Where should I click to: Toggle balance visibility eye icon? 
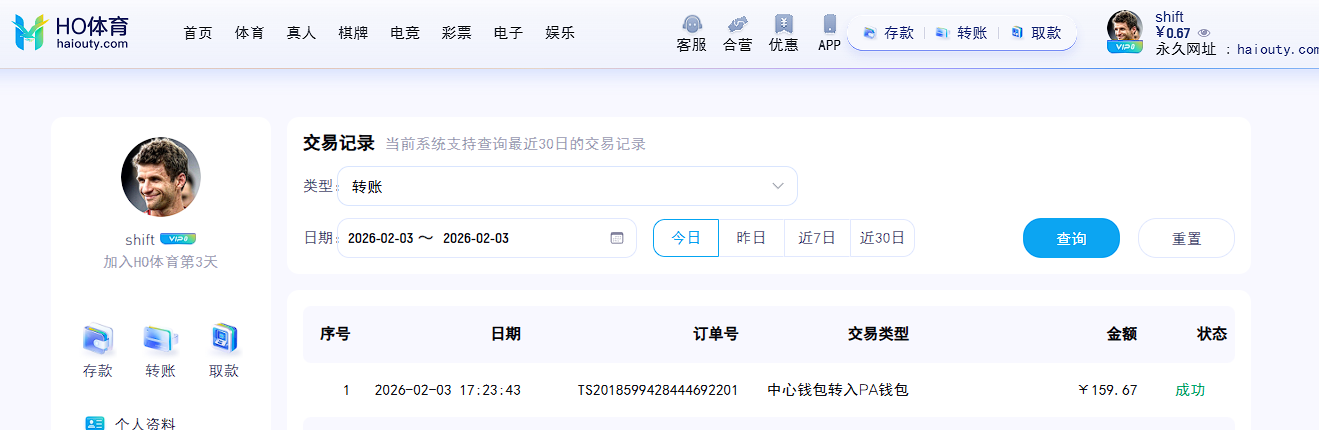click(1204, 33)
